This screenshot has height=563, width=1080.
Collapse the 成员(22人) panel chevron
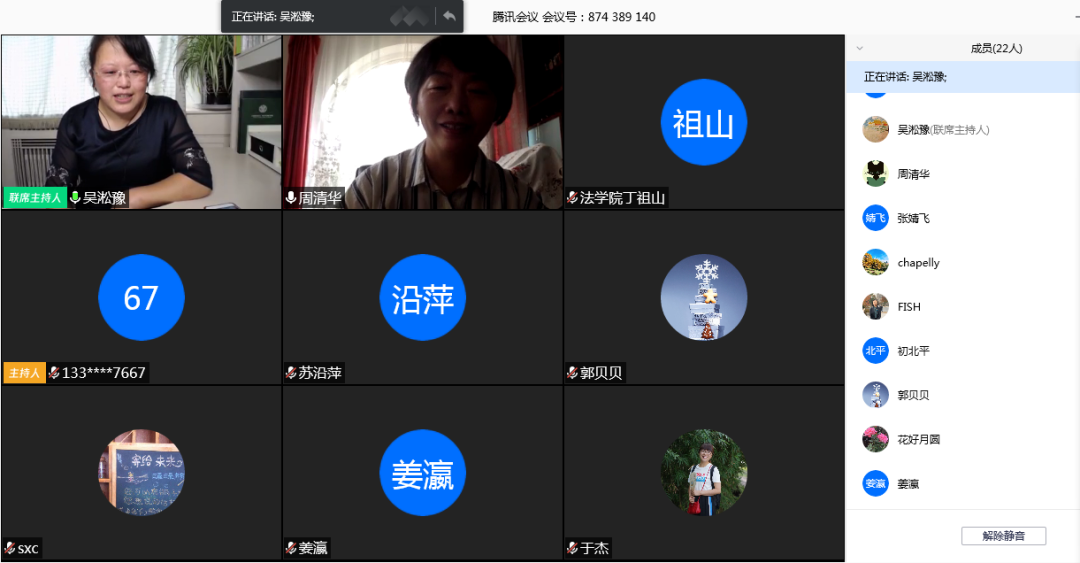point(860,48)
